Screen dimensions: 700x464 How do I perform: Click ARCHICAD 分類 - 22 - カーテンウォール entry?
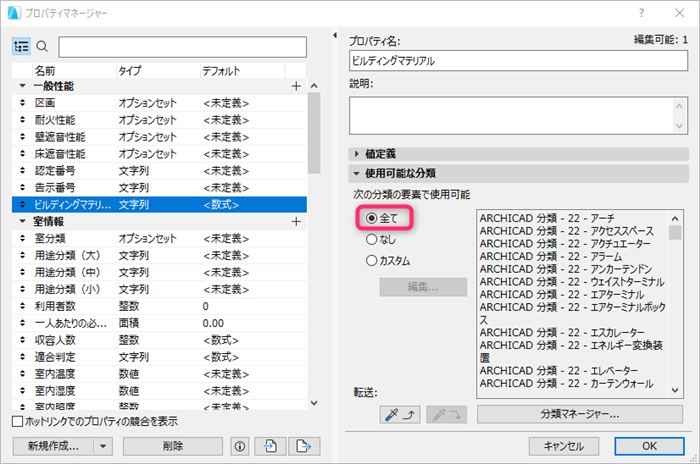pos(567,384)
